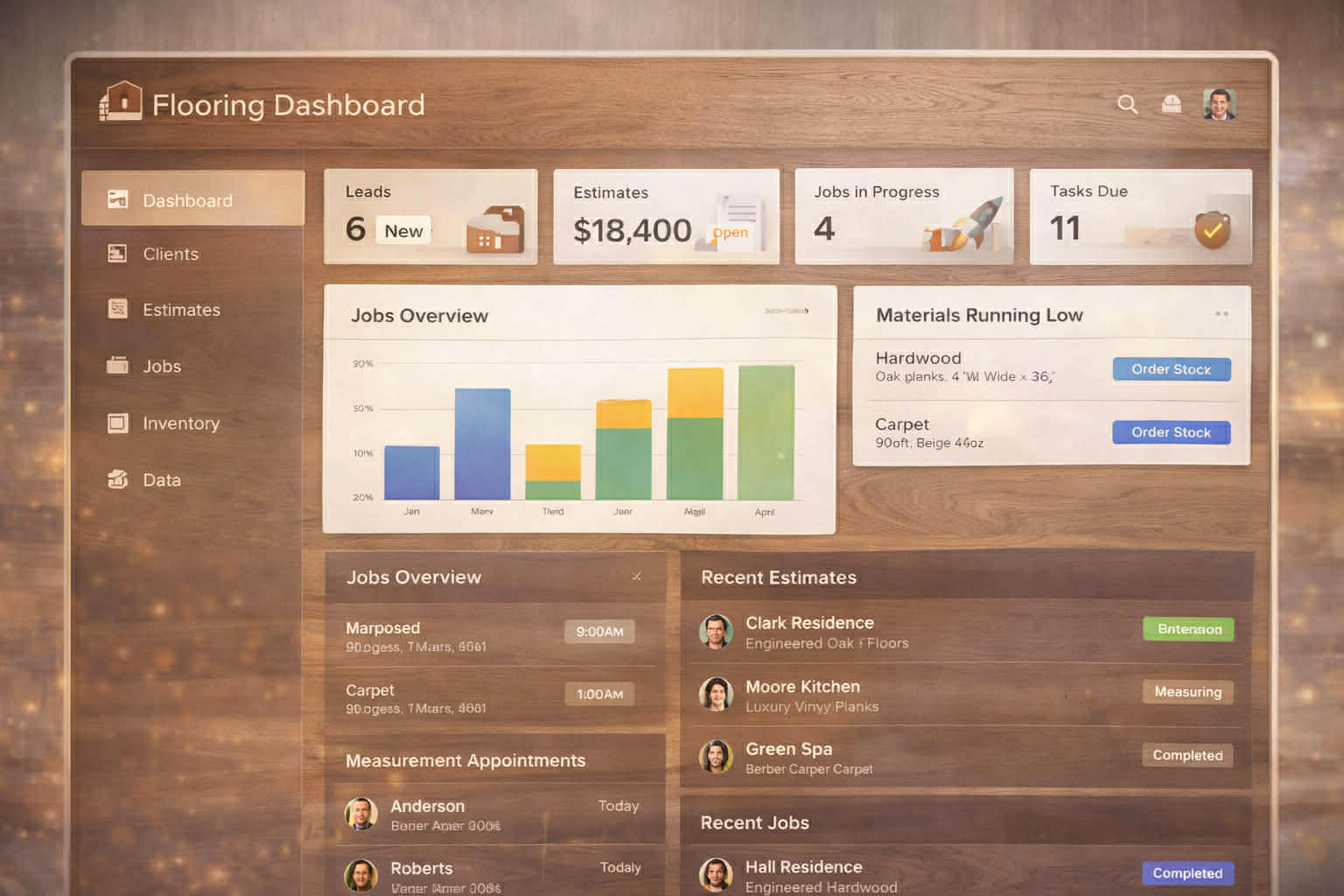
Task: Collapse the Jobs Overview list panel
Action: point(636,577)
